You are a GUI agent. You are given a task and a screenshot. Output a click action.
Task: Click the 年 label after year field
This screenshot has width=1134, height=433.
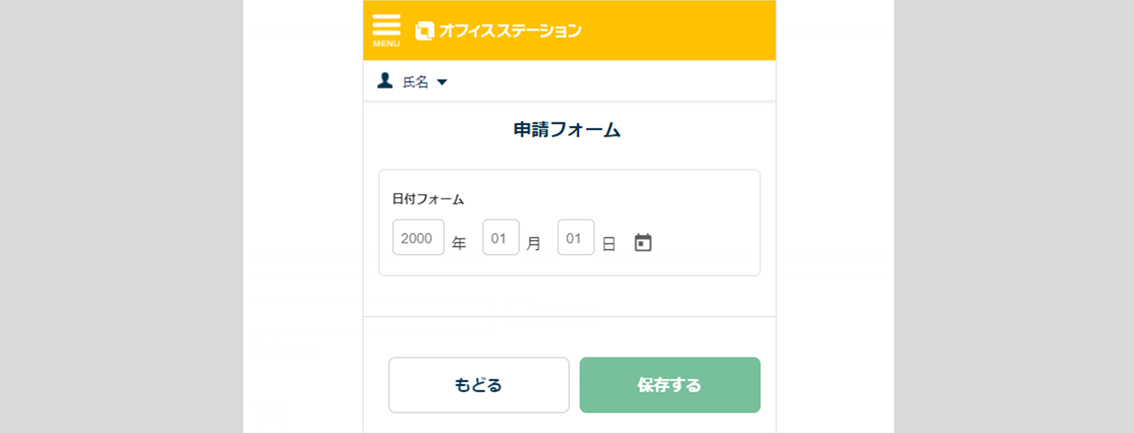click(459, 243)
